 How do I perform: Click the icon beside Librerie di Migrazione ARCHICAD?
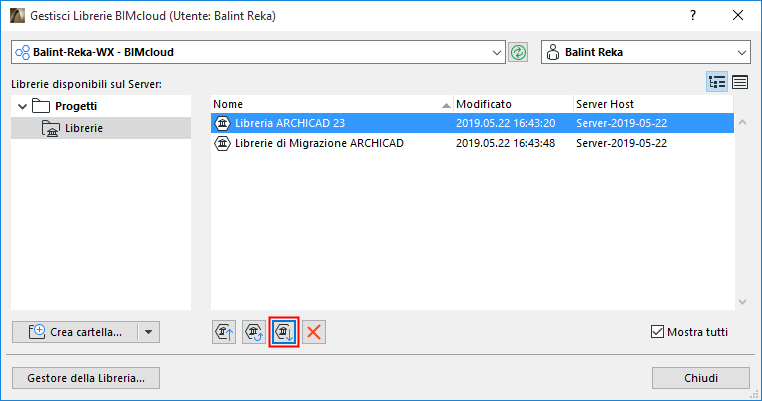point(223,143)
